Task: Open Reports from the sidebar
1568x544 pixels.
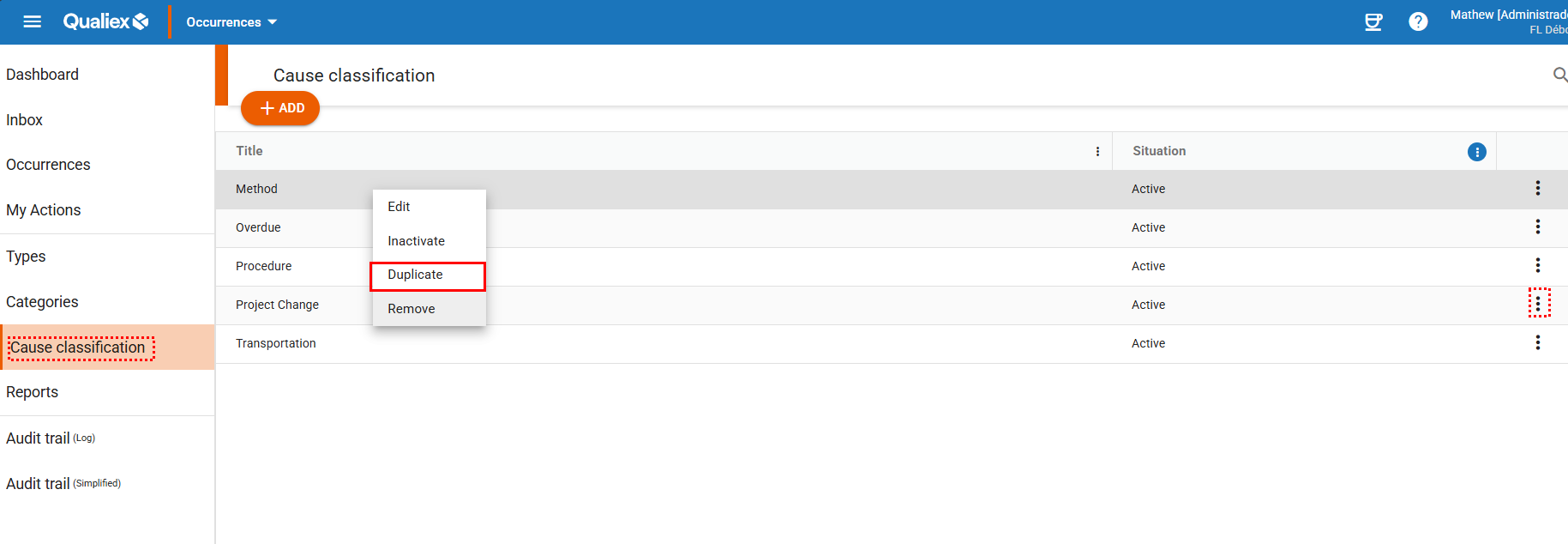Action: pos(33,392)
